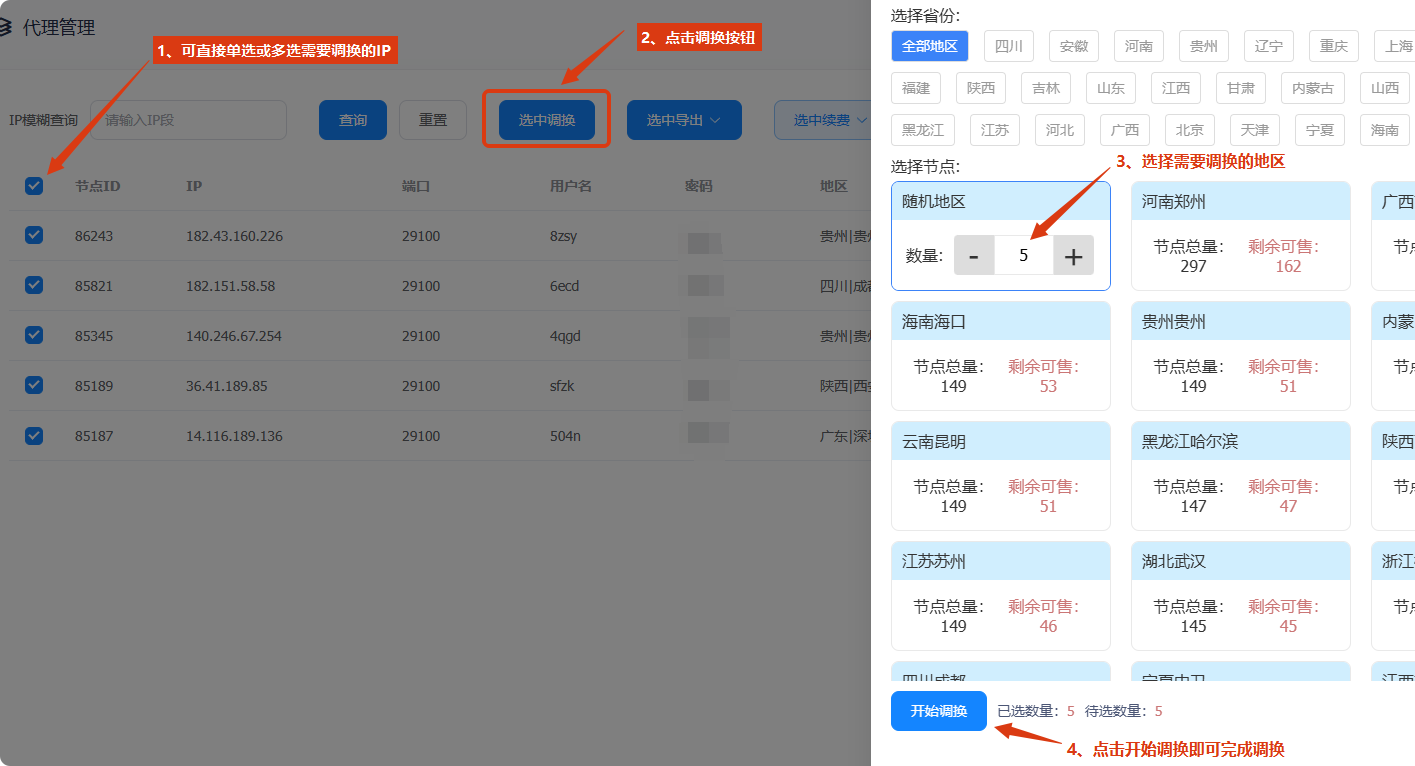The image size is (1415, 766).
Task: Select the 广西 province filter
Action: click(x=1125, y=130)
